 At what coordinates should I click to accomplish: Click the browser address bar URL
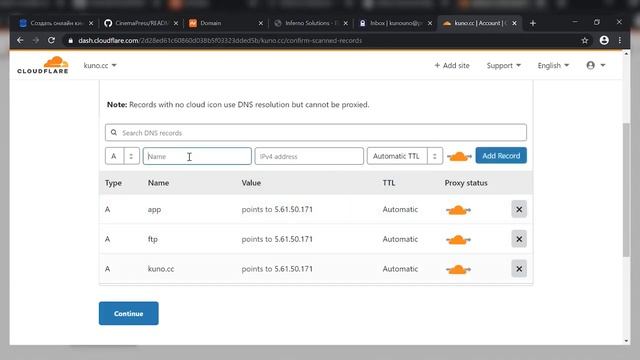click(220, 40)
